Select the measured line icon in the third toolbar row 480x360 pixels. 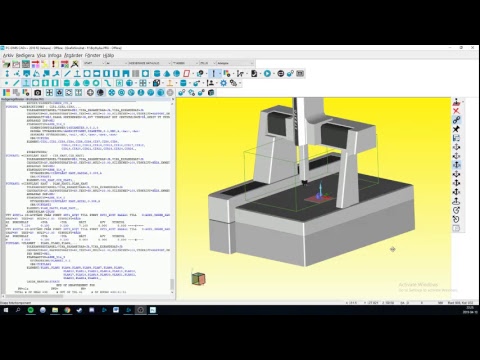(16, 83)
